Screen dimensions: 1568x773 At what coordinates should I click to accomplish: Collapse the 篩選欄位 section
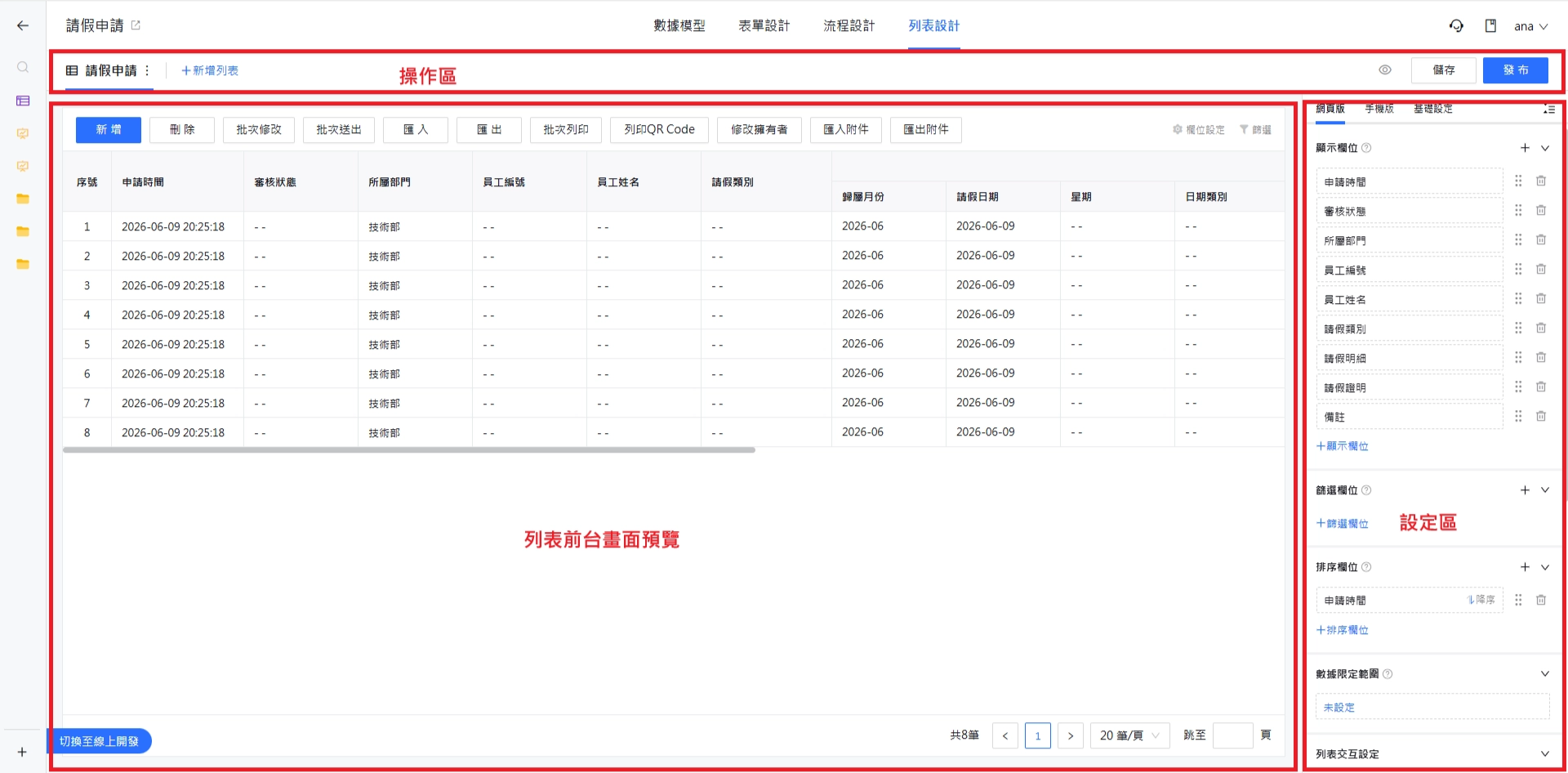tap(1545, 490)
